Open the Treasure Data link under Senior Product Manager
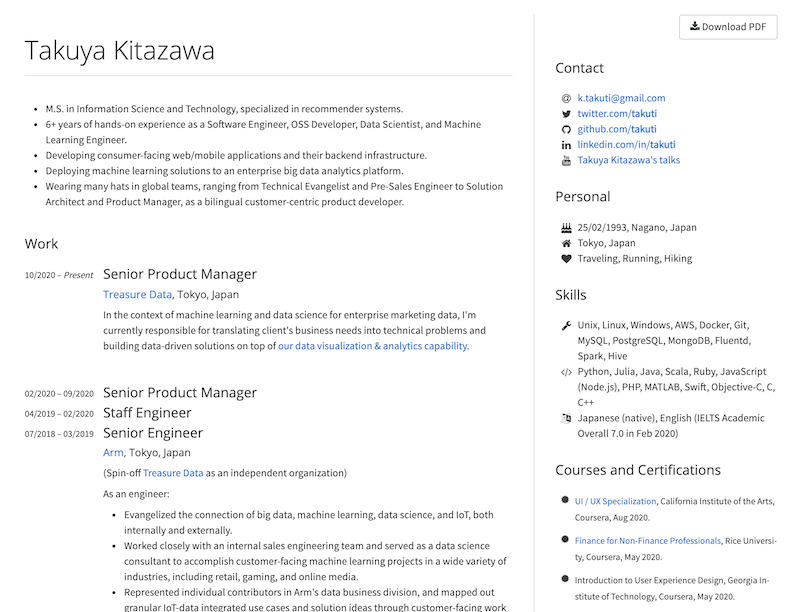800x612 pixels. coord(137,294)
